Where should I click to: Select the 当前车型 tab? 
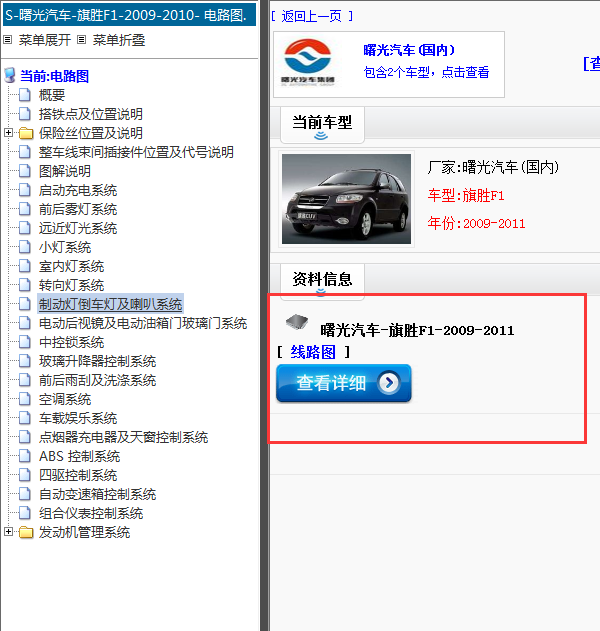(x=322, y=125)
